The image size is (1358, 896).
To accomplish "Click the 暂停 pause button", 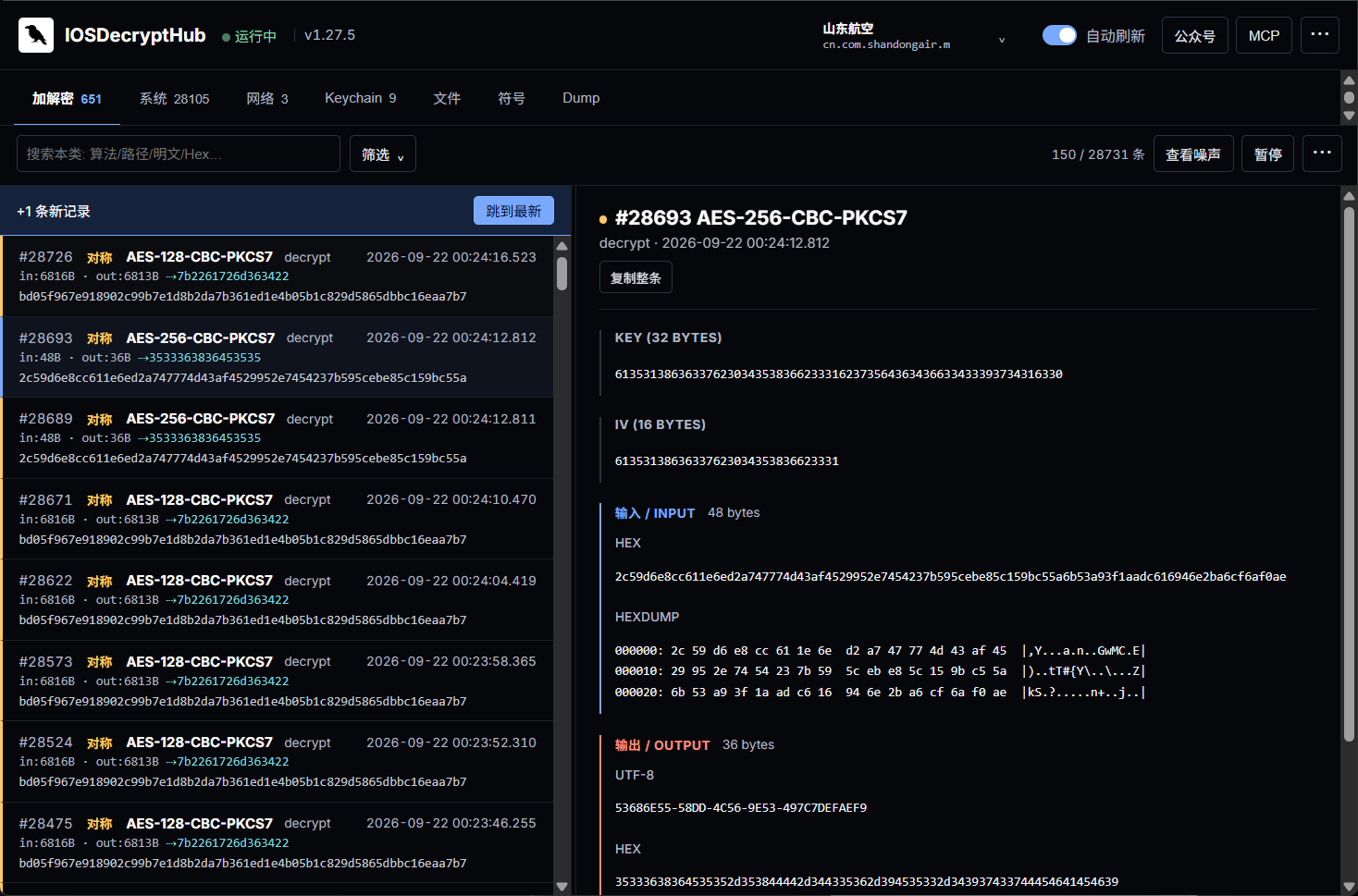I will click(1267, 153).
